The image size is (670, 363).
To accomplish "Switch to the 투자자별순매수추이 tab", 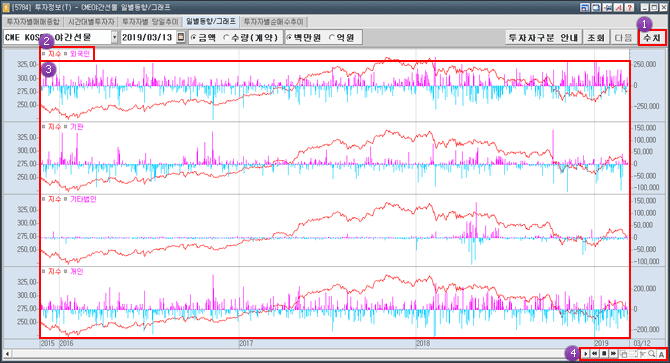I will click(x=273, y=22).
